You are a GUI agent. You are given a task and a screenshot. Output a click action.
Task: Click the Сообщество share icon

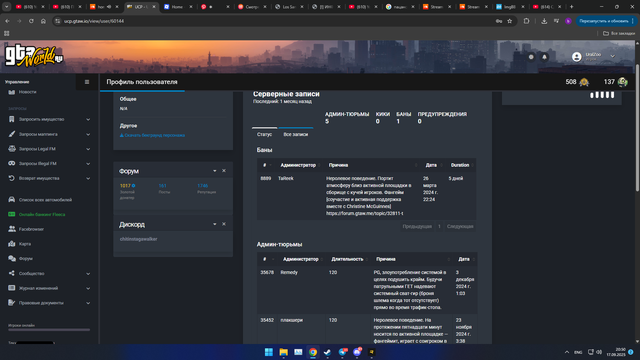point(11,273)
